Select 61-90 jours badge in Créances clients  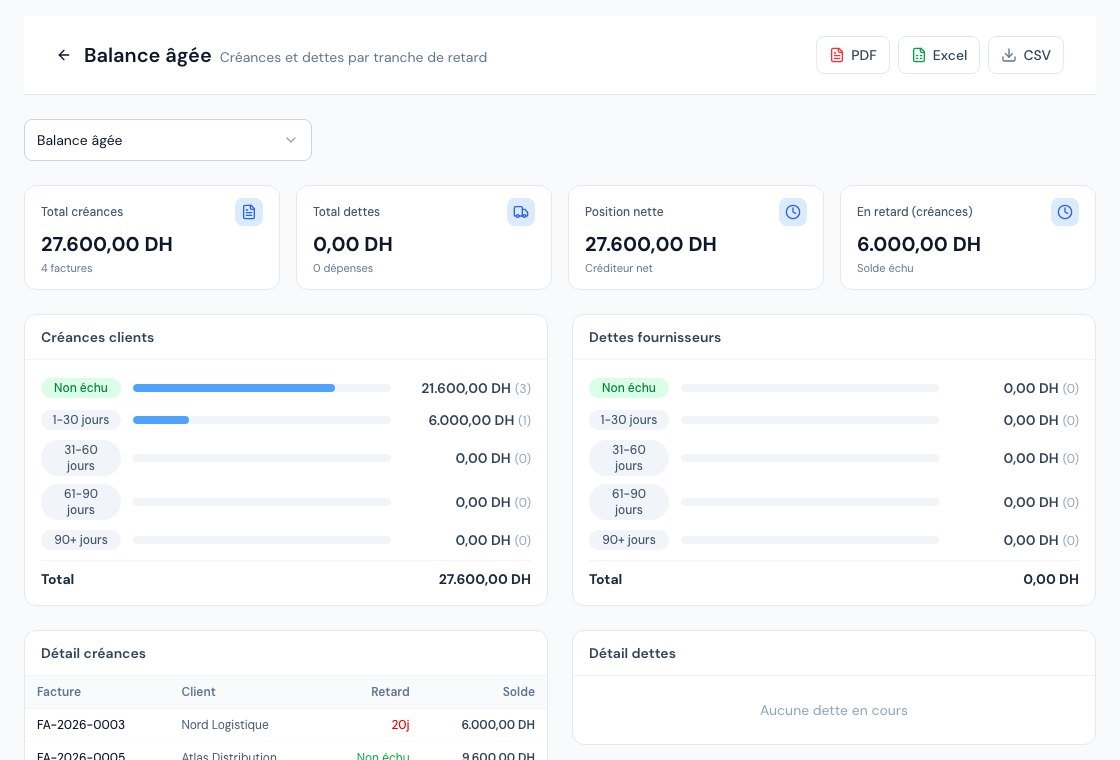tap(81, 502)
